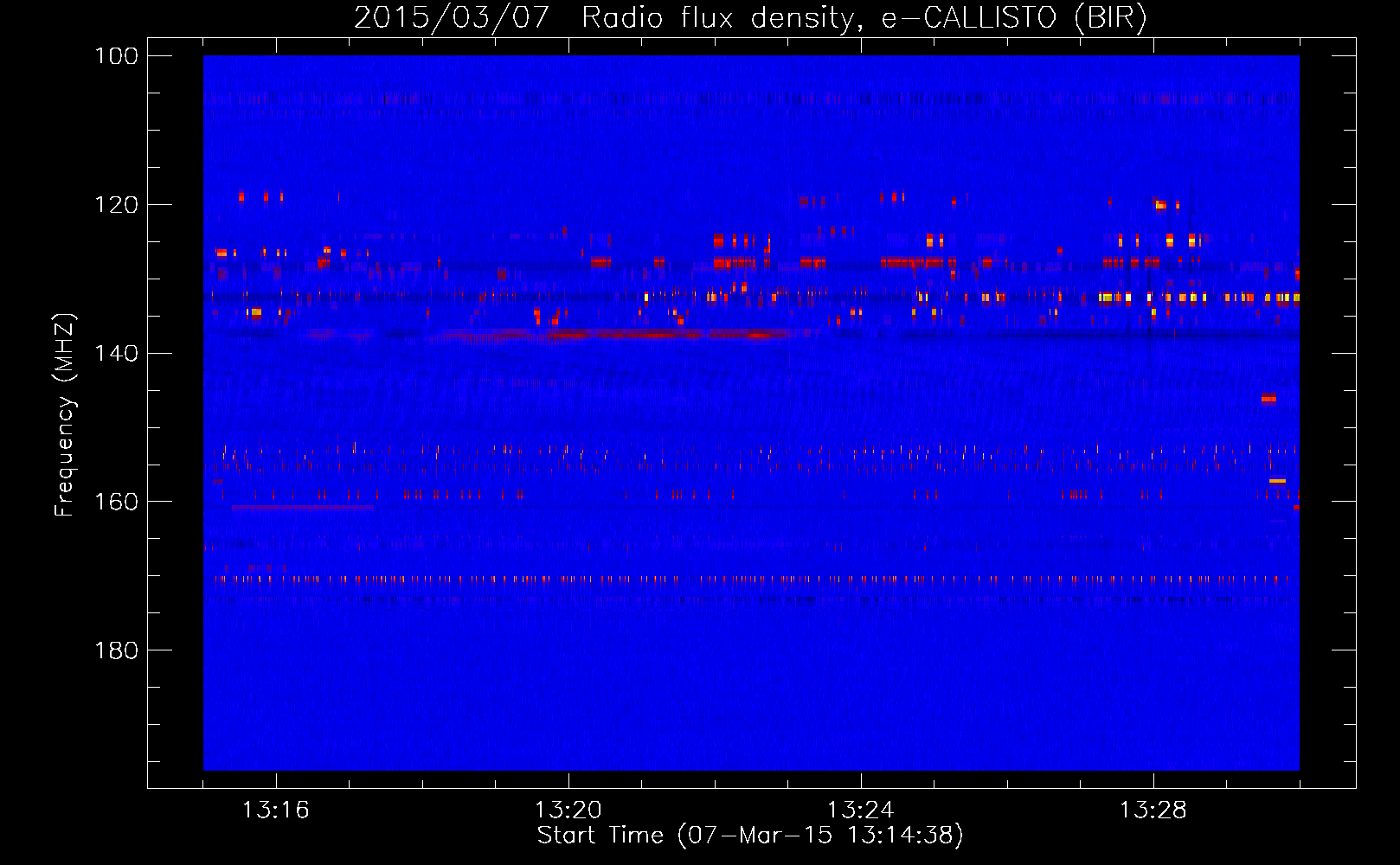
Task: Click the 13:20 time tick label
Action: tap(568, 811)
